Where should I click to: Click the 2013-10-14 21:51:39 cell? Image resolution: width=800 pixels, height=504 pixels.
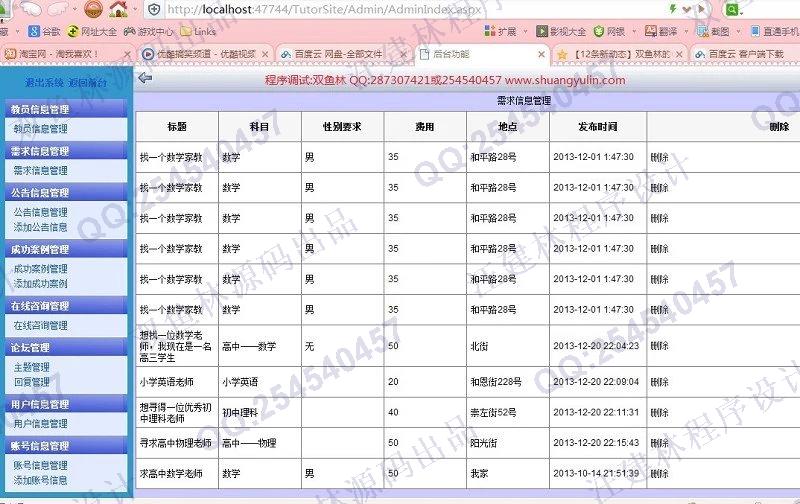(596, 473)
